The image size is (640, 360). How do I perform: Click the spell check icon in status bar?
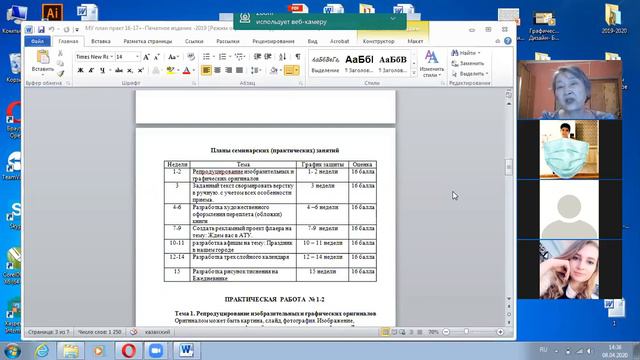click(x=133, y=332)
